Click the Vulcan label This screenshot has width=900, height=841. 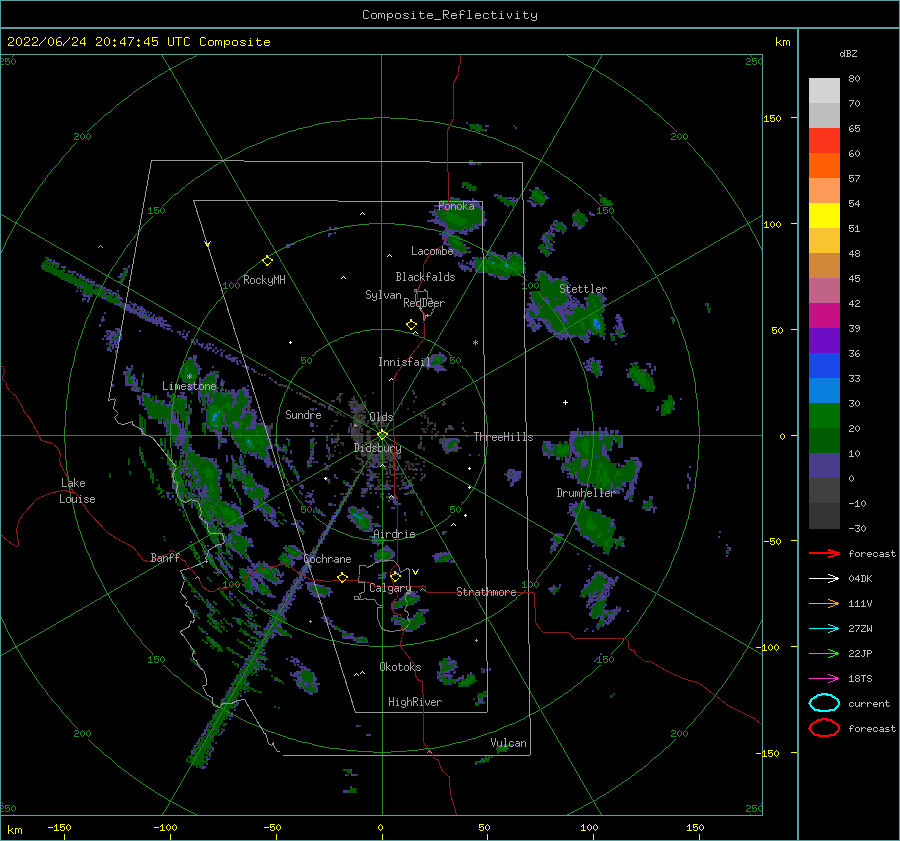[x=509, y=743]
